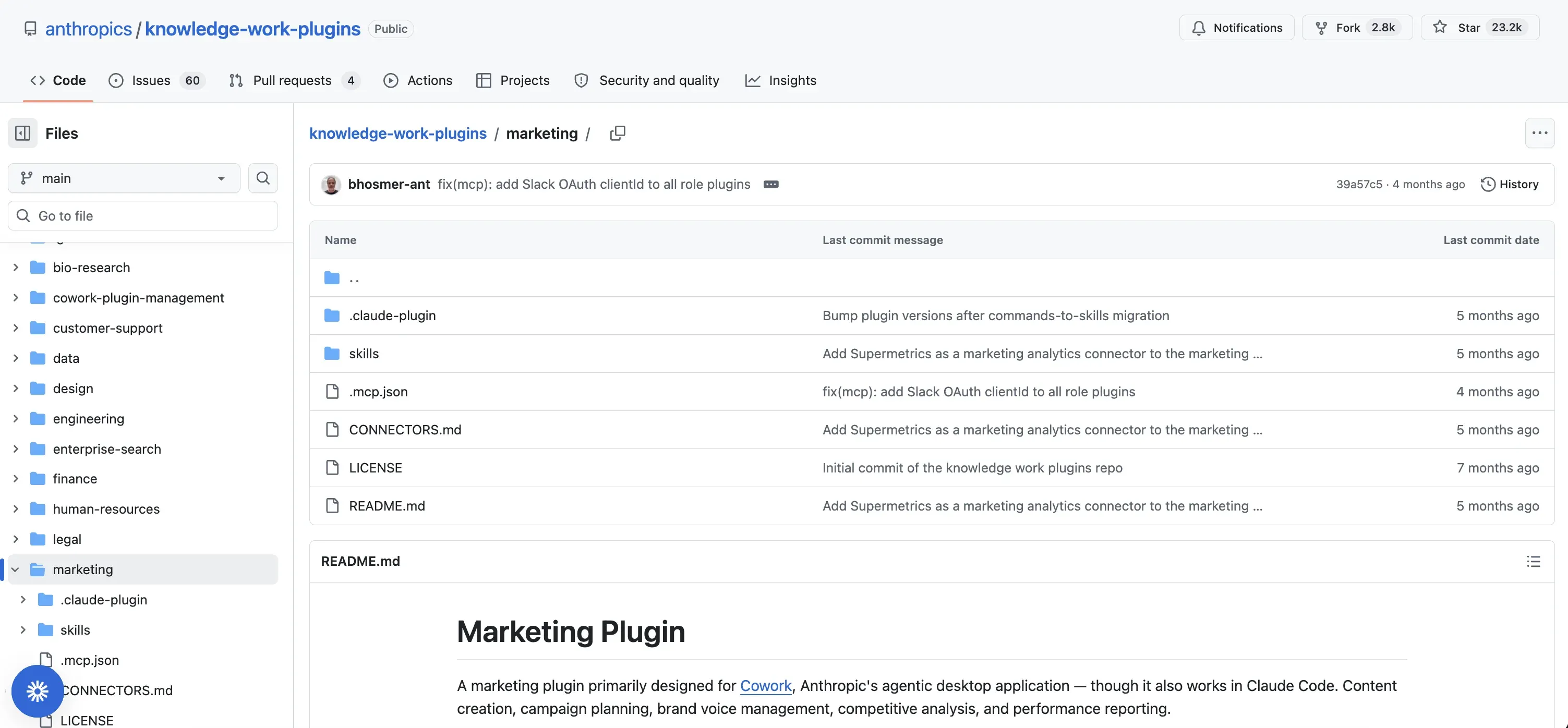This screenshot has height=728, width=1568.
Task: Expand the design folder chevron
Action: tap(16, 388)
